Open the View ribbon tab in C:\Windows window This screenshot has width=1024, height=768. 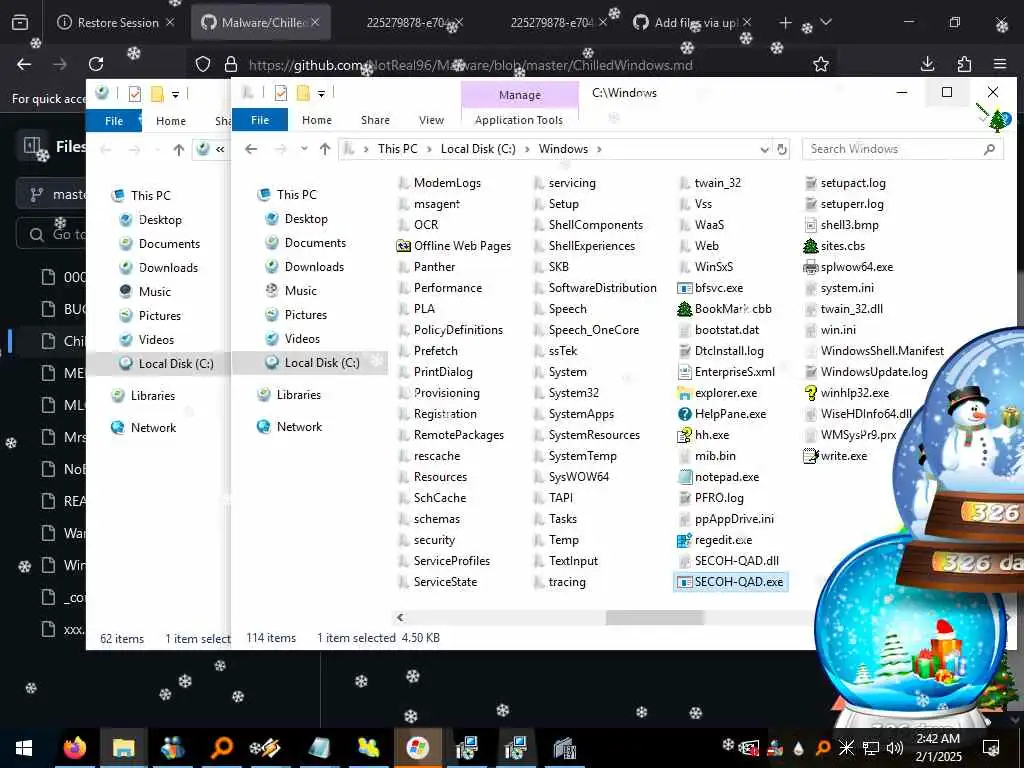click(431, 120)
